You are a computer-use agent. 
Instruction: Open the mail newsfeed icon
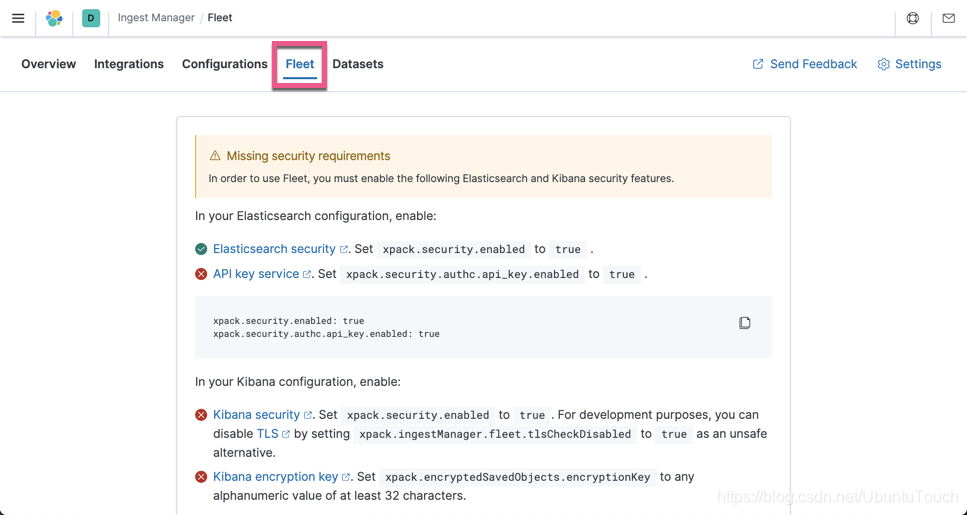[948, 18]
